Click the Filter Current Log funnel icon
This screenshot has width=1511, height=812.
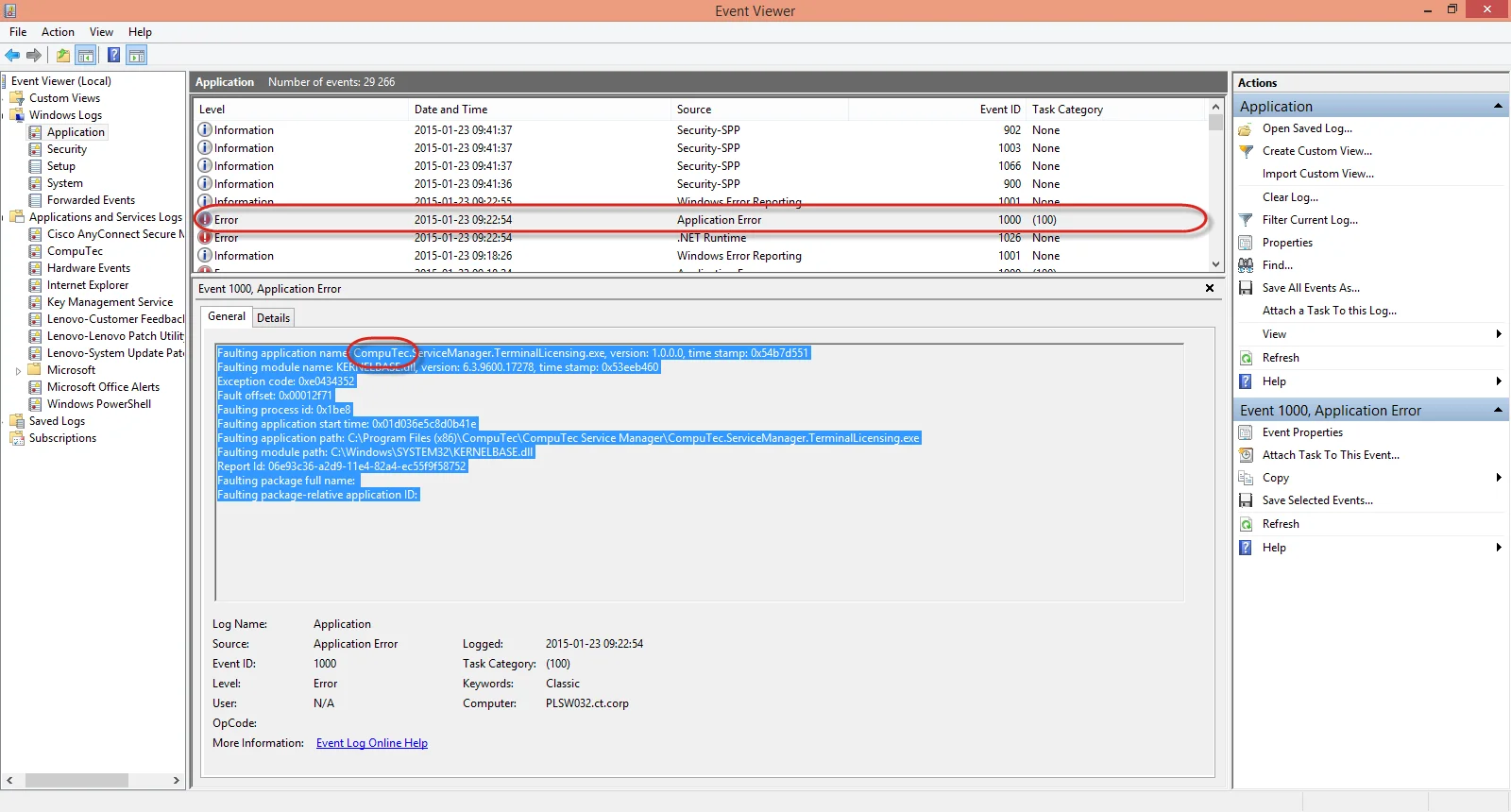tap(1246, 220)
